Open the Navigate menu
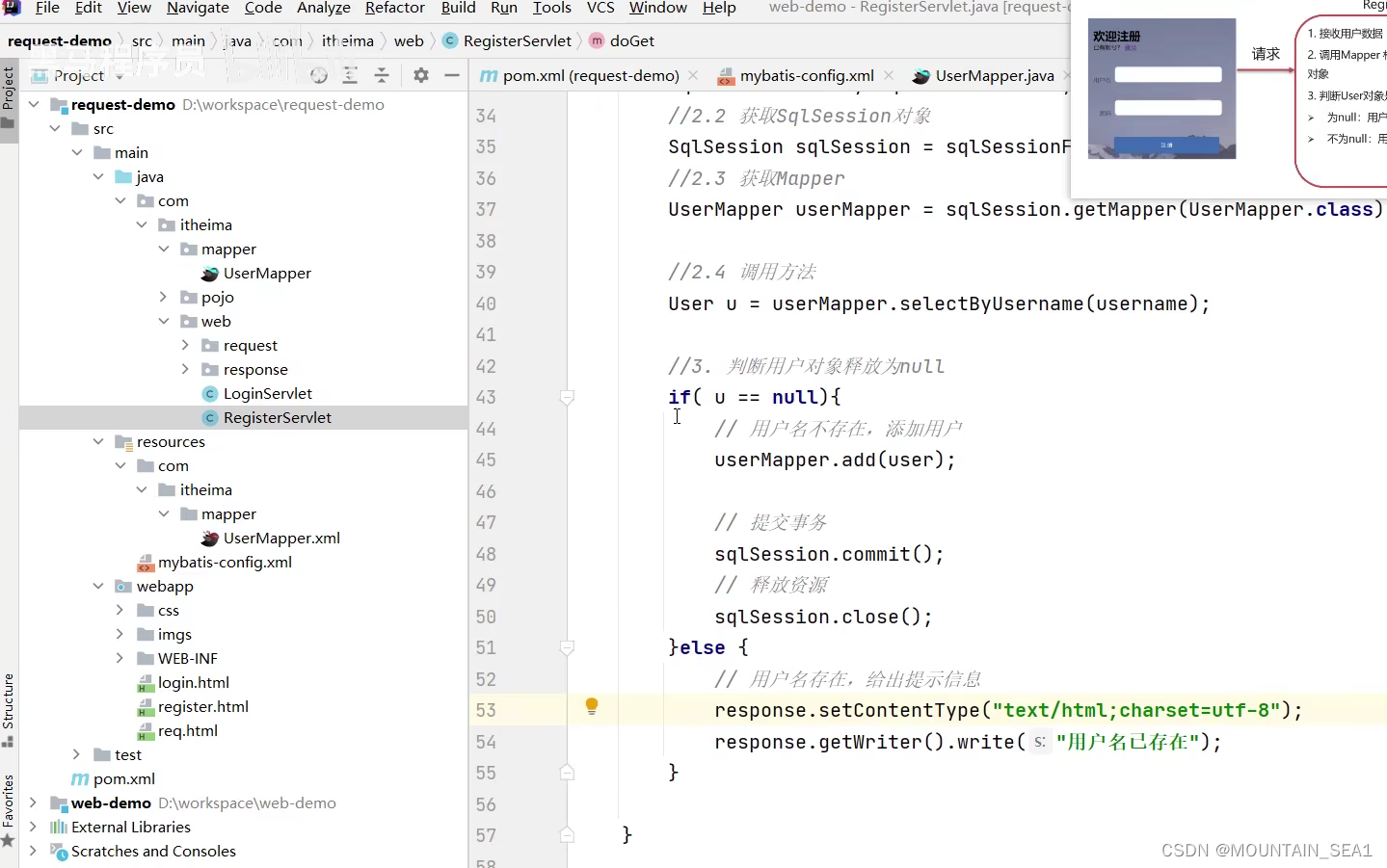 point(198,9)
